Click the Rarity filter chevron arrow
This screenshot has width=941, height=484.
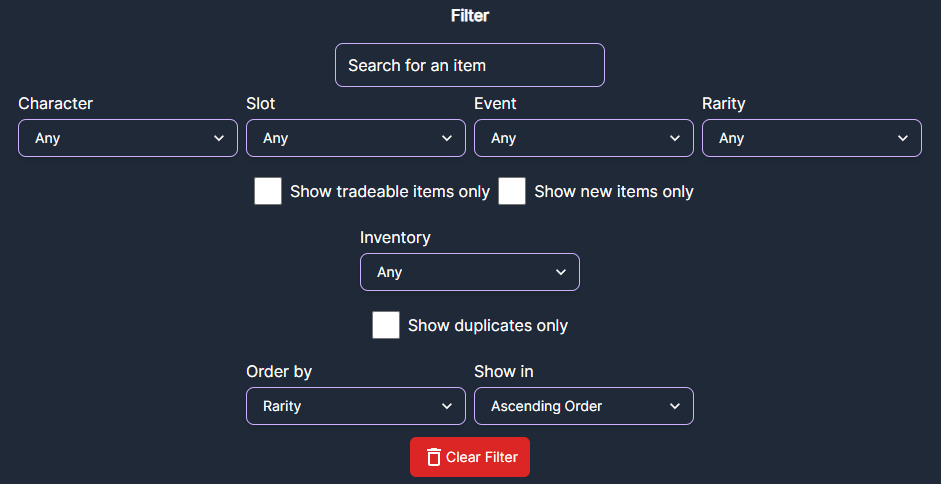coord(903,138)
